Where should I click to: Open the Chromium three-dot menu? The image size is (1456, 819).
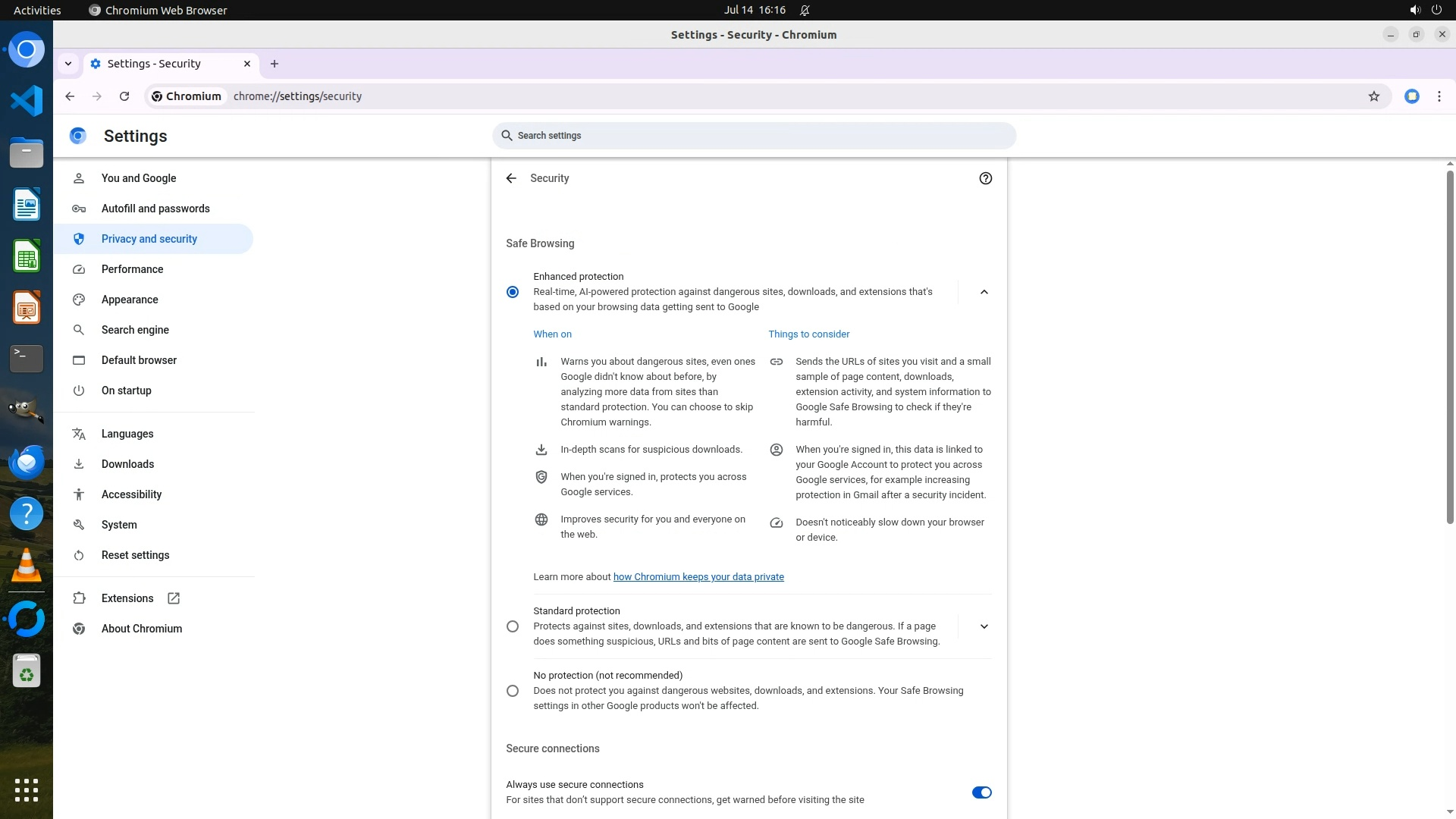point(1439,96)
